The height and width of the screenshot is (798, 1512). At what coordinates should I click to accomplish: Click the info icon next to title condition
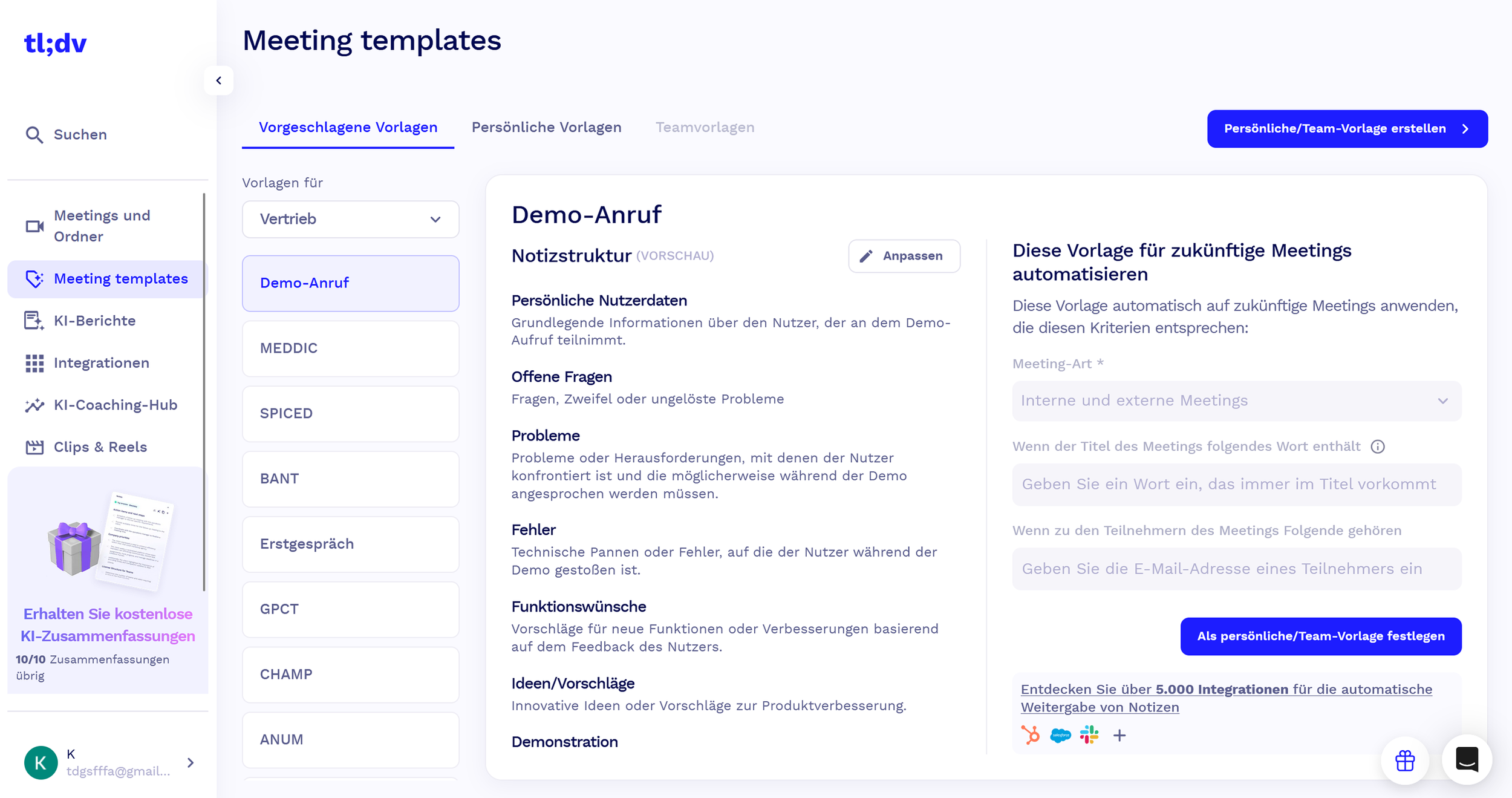click(1378, 446)
